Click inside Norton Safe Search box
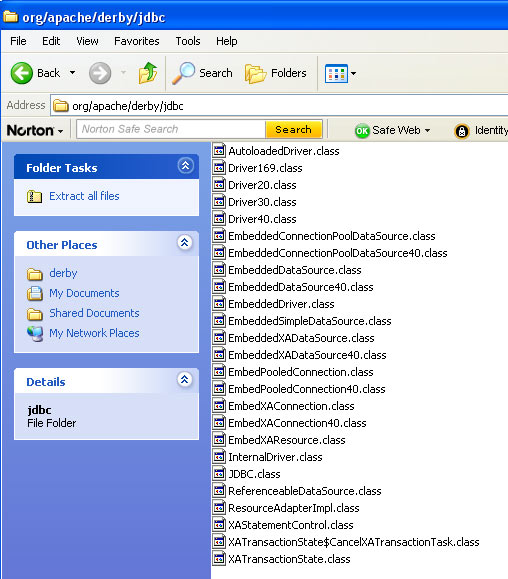The image size is (508, 579). [171, 129]
